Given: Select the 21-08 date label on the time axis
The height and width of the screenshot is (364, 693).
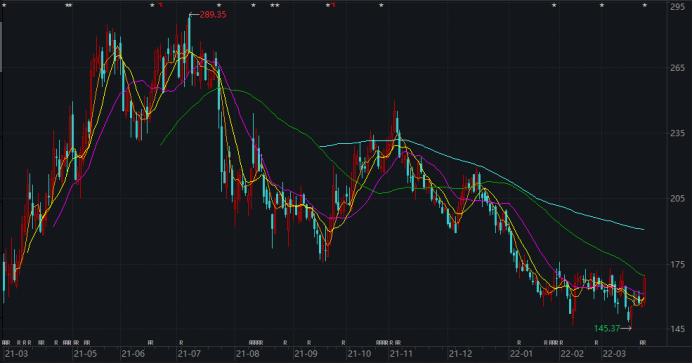Looking at the screenshot, I should [x=248, y=354].
